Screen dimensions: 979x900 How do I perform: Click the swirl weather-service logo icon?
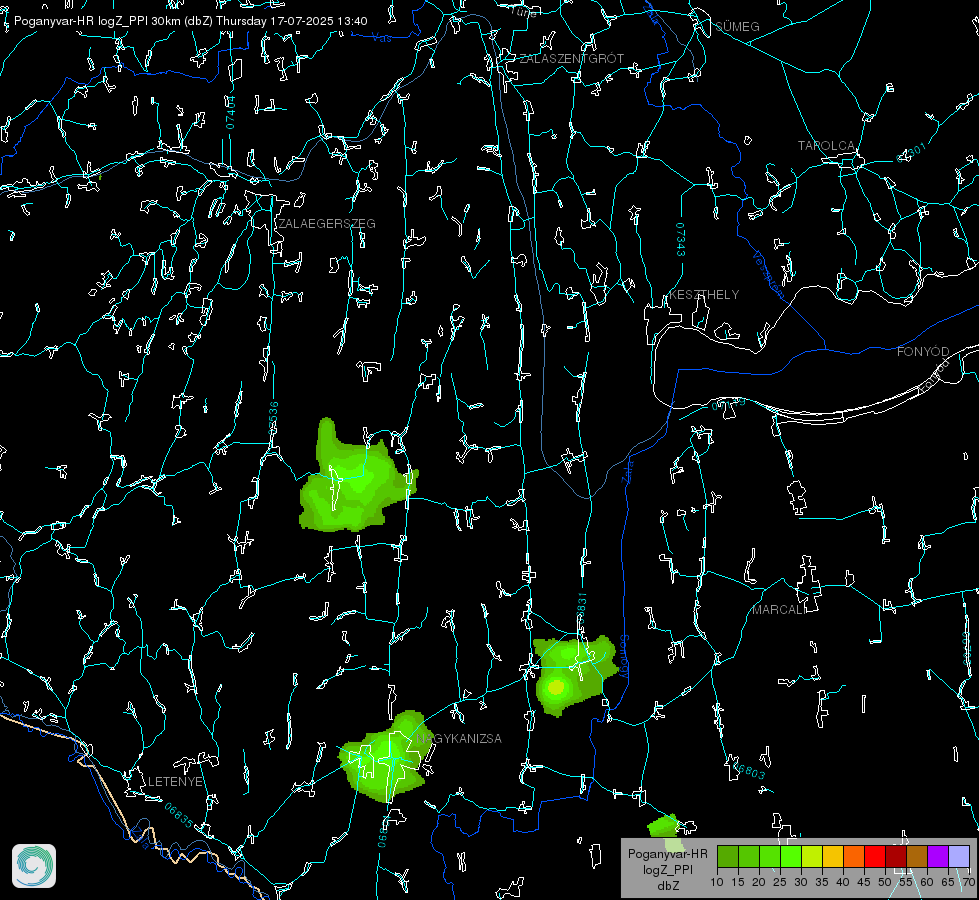[x=34, y=866]
